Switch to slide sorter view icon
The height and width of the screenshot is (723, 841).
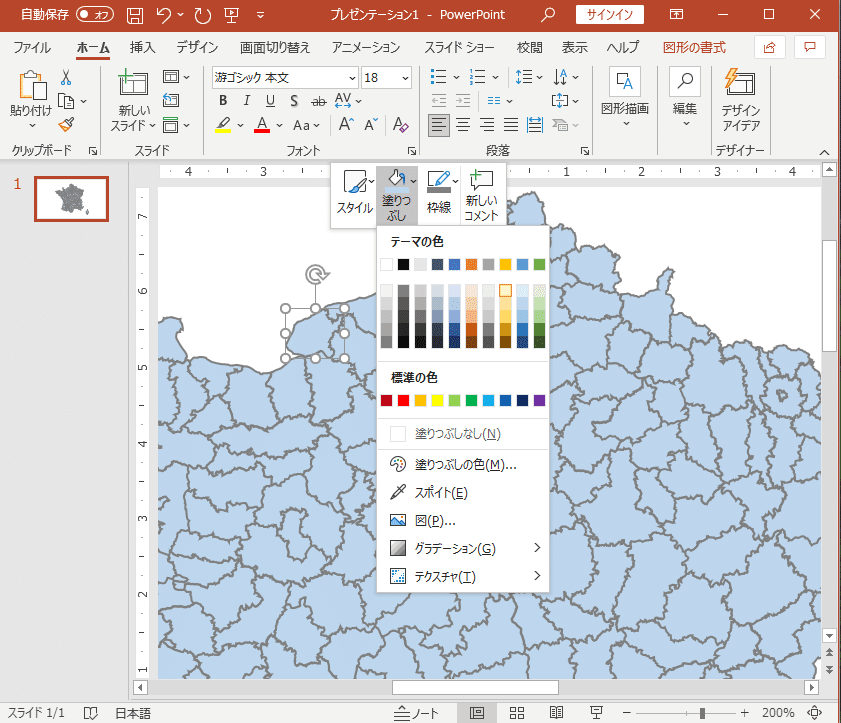point(517,713)
